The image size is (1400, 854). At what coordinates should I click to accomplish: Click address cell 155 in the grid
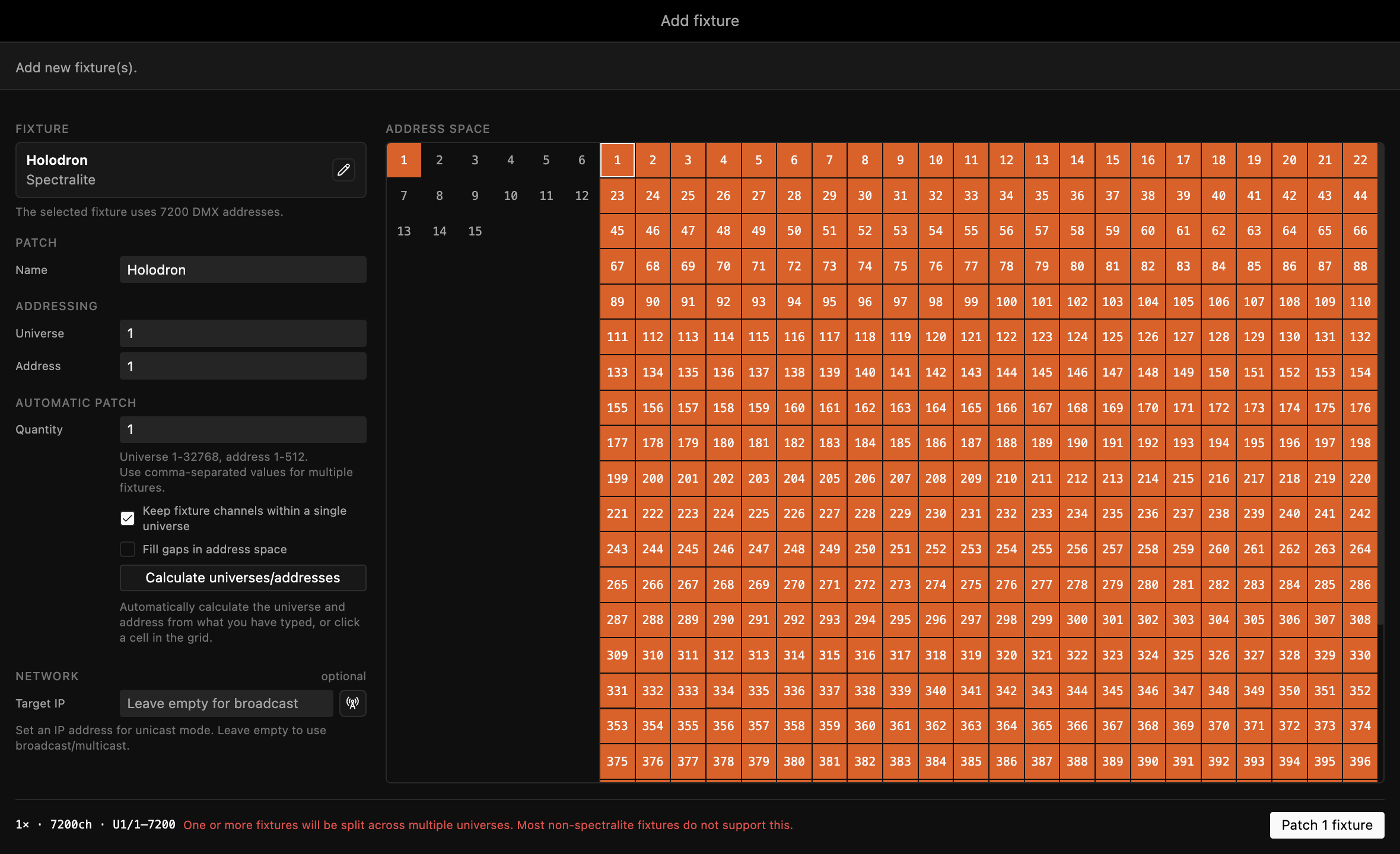(618, 408)
